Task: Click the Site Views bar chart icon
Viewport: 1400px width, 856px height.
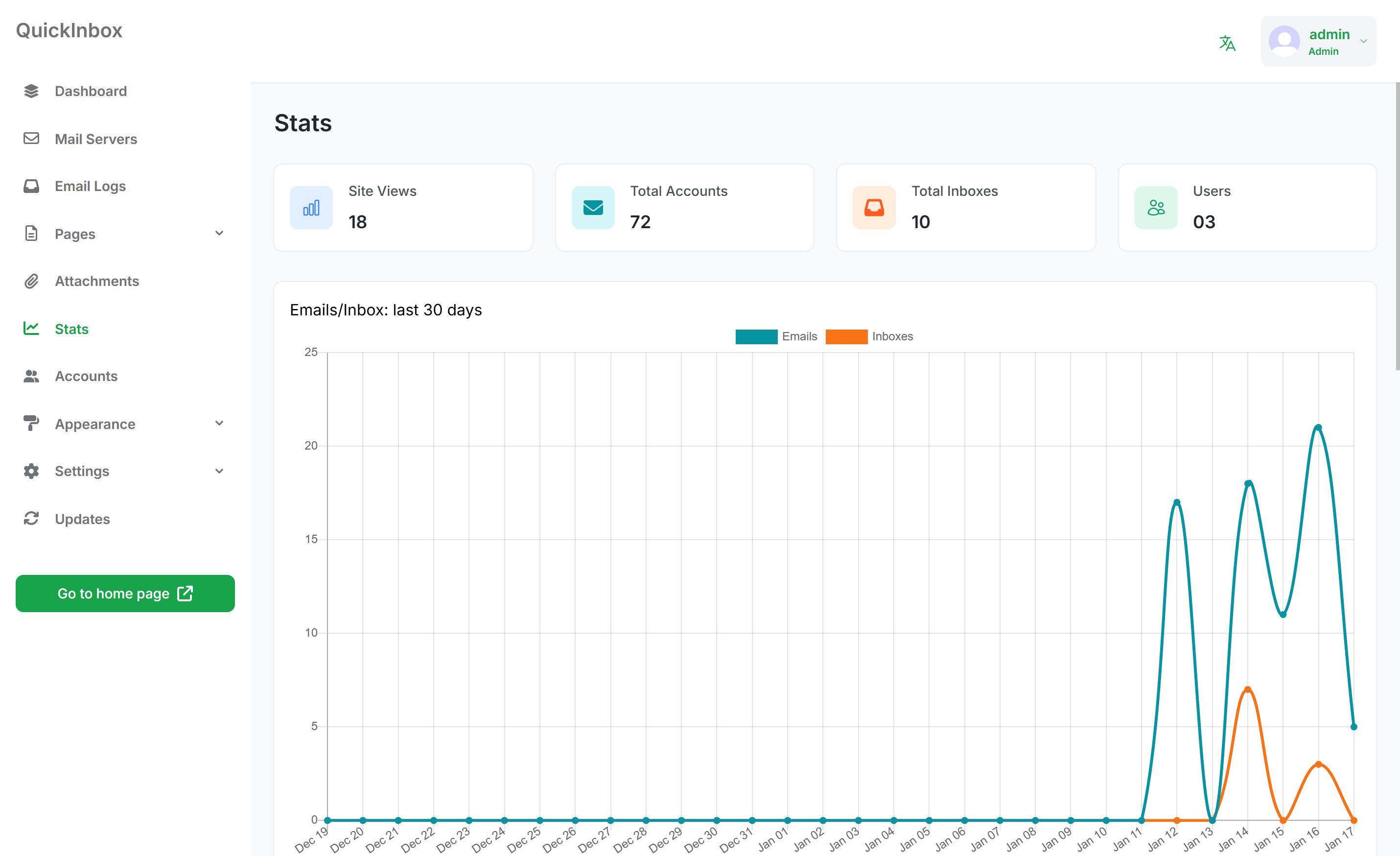Action: 311,208
